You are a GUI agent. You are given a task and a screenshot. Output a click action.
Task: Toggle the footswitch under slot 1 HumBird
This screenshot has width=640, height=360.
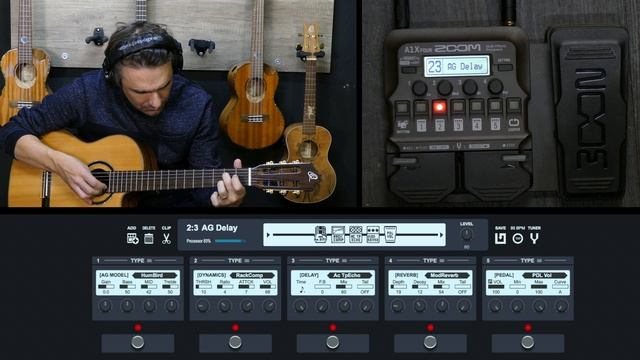[x=138, y=342]
